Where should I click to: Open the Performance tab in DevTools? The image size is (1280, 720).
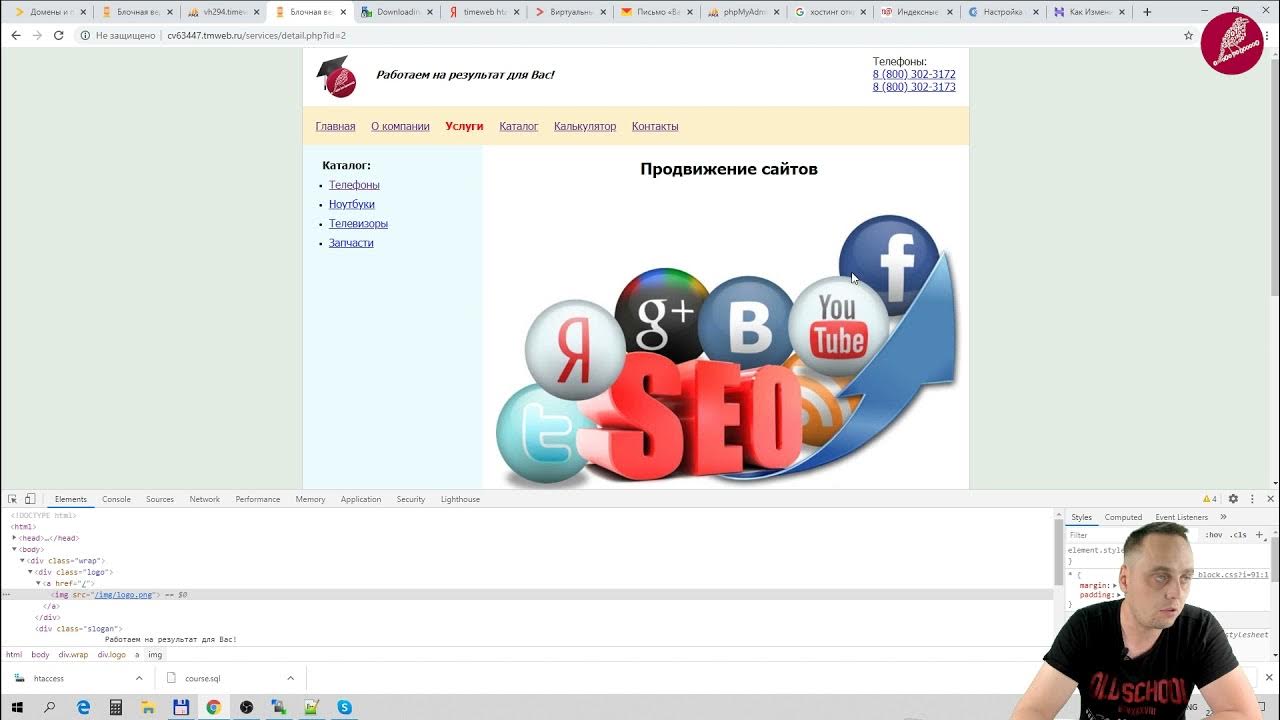pyautogui.click(x=258, y=499)
